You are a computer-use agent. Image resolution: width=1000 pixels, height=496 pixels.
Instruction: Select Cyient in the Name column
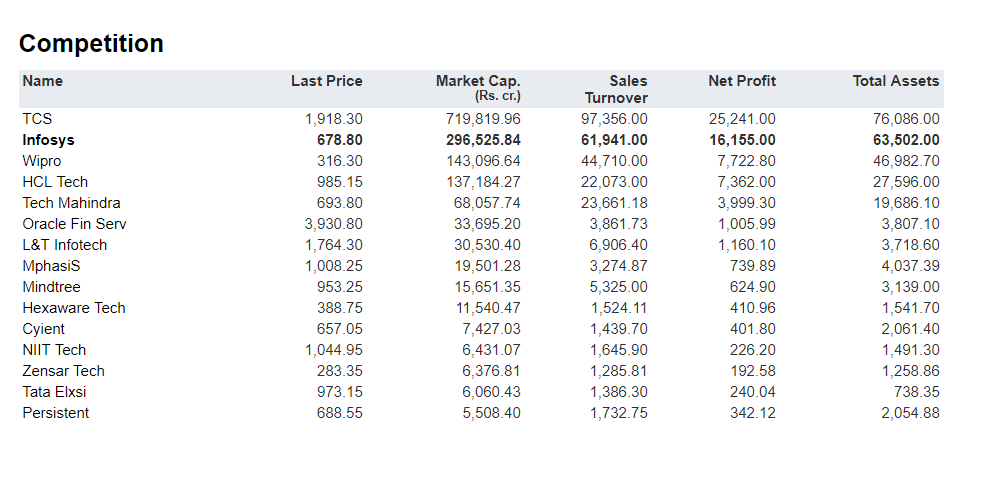(x=43, y=329)
